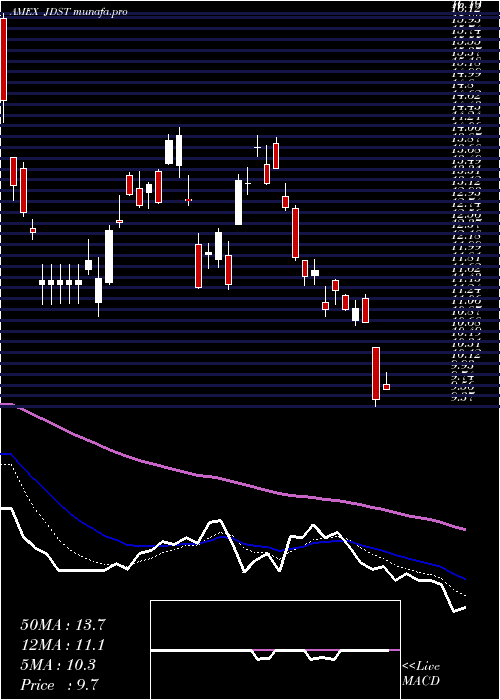
Task: Click the "16.12" price axis label
Action: pos(467,8)
